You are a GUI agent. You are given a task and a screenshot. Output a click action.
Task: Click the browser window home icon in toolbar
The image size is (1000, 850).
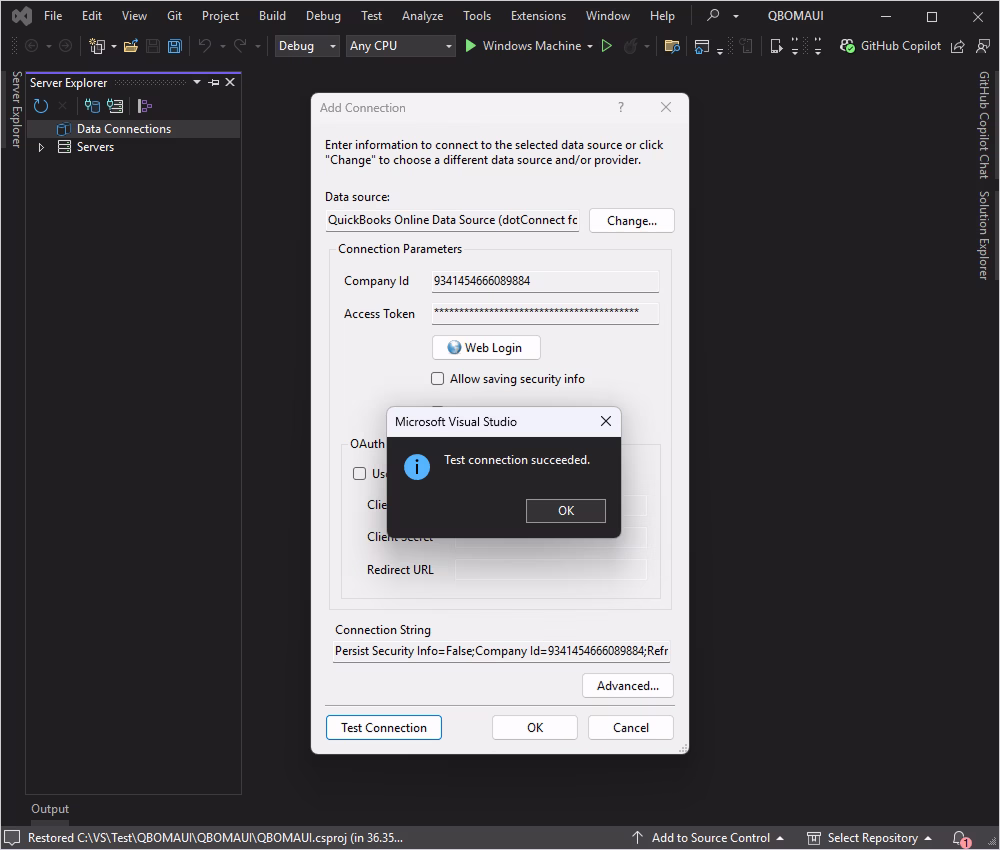click(x=702, y=46)
